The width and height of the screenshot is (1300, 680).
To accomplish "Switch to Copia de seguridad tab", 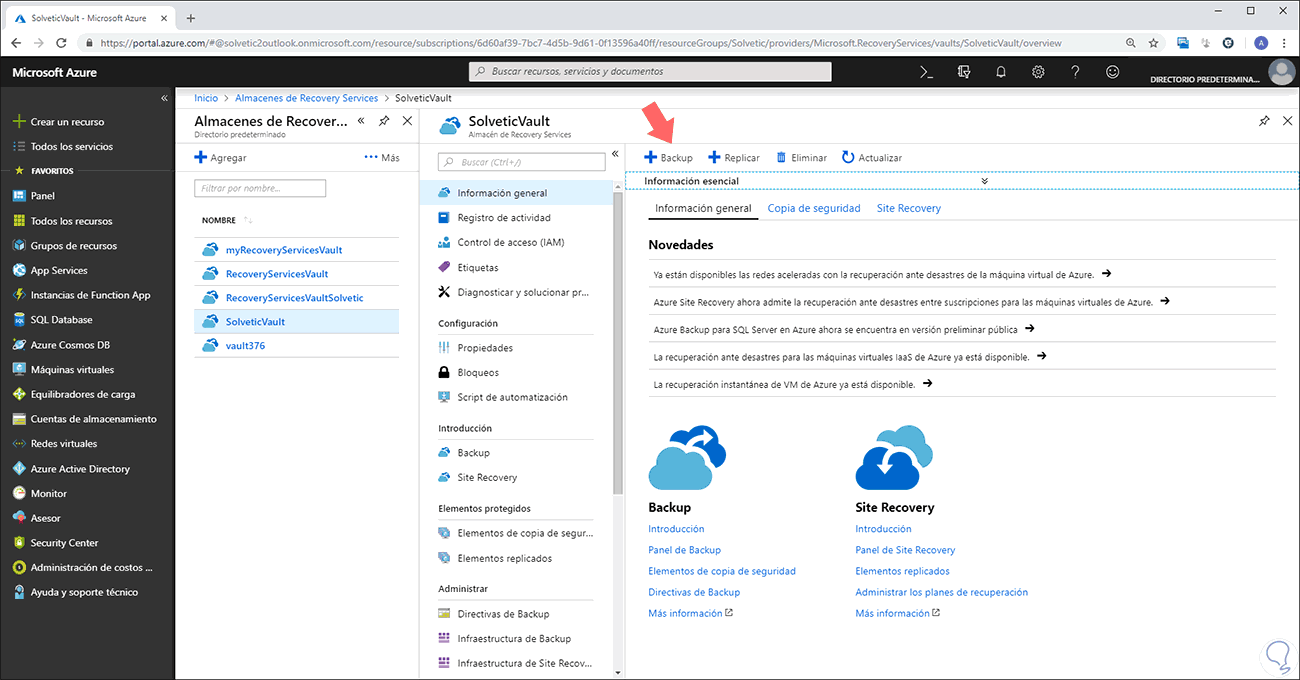I will click(814, 208).
